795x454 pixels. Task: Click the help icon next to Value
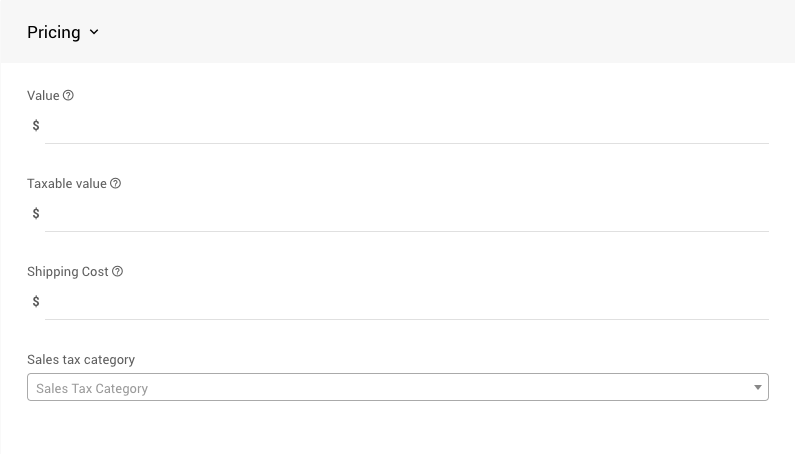[x=68, y=96]
